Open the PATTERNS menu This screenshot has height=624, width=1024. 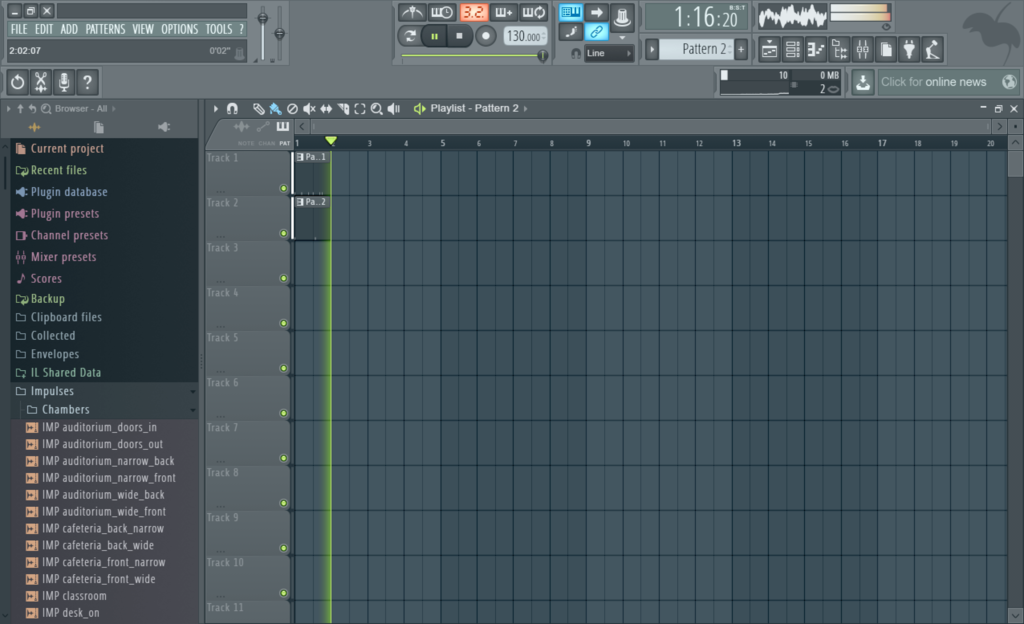[x=105, y=29]
